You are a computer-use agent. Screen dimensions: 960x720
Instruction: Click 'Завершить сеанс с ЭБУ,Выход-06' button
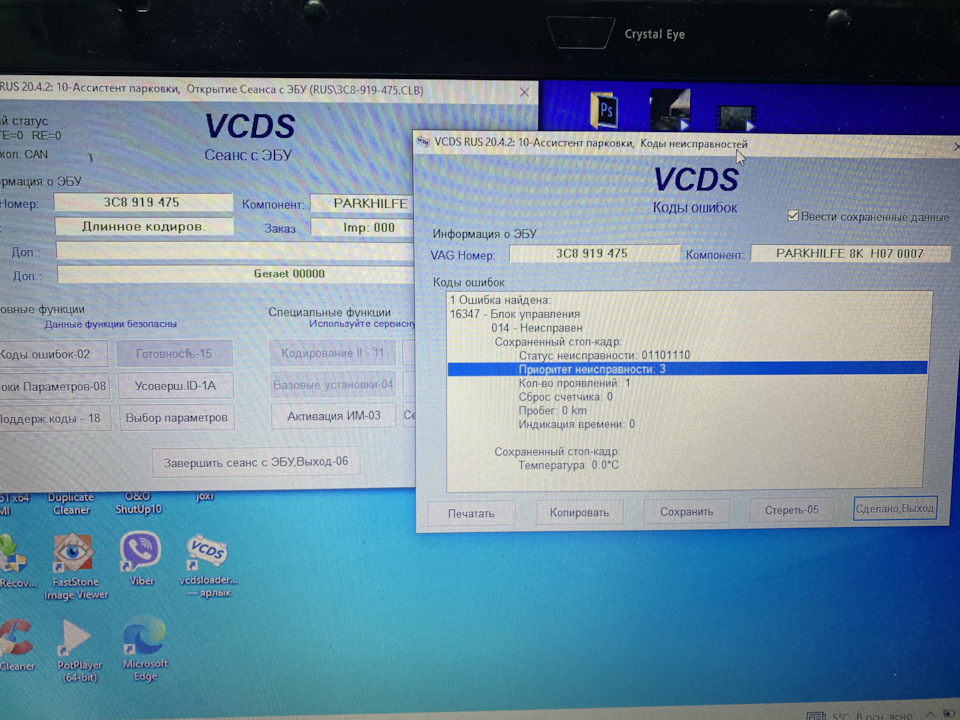(256, 462)
